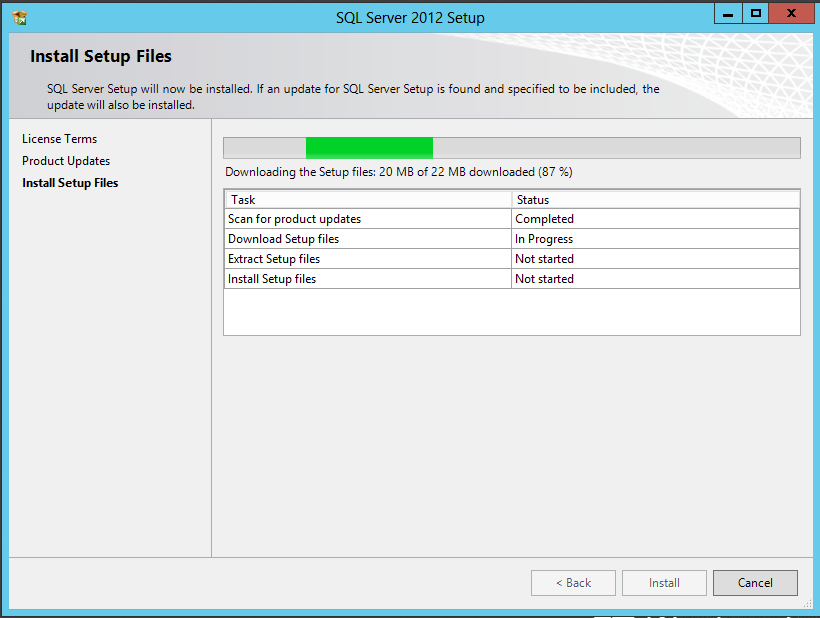Click 'Not started' status for Install Setup files
The width and height of the screenshot is (820, 618).
656,279
